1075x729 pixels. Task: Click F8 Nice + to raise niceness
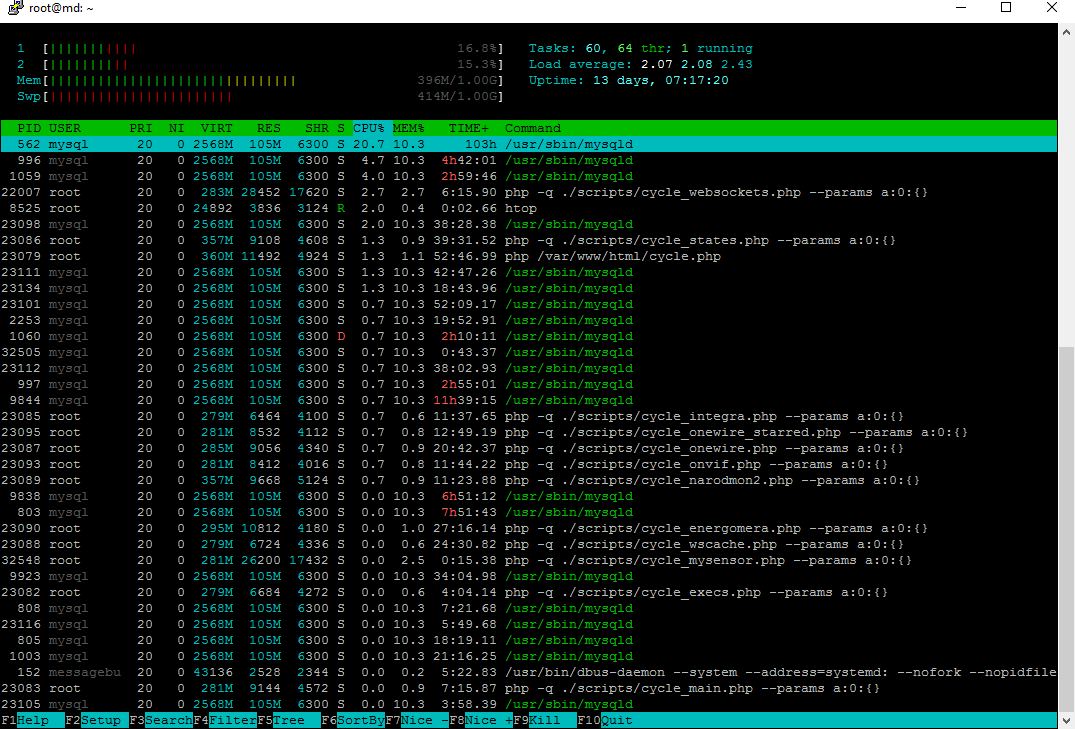click(x=481, y=720)
